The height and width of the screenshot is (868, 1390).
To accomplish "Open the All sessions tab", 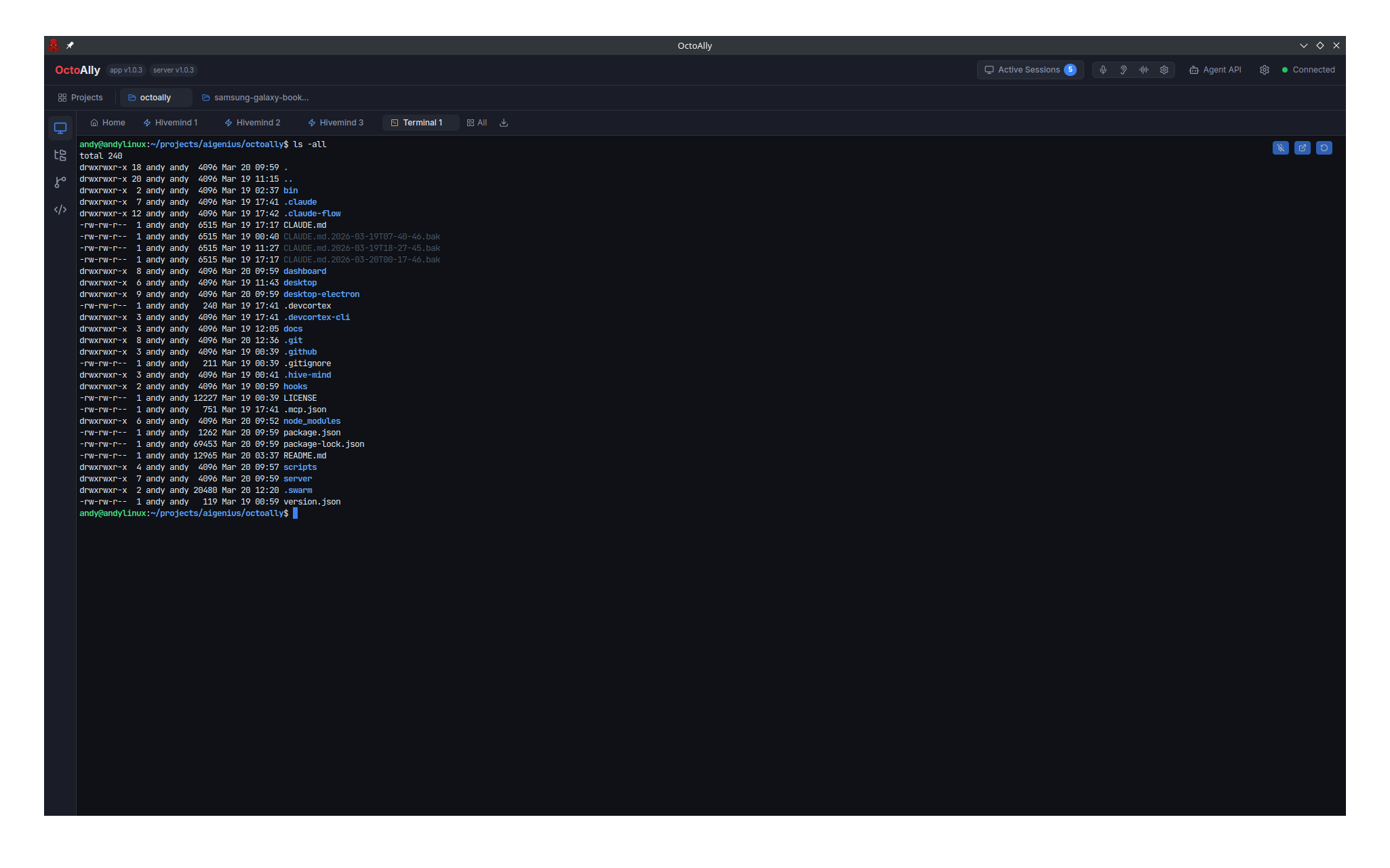I will (x=477, y=123).
